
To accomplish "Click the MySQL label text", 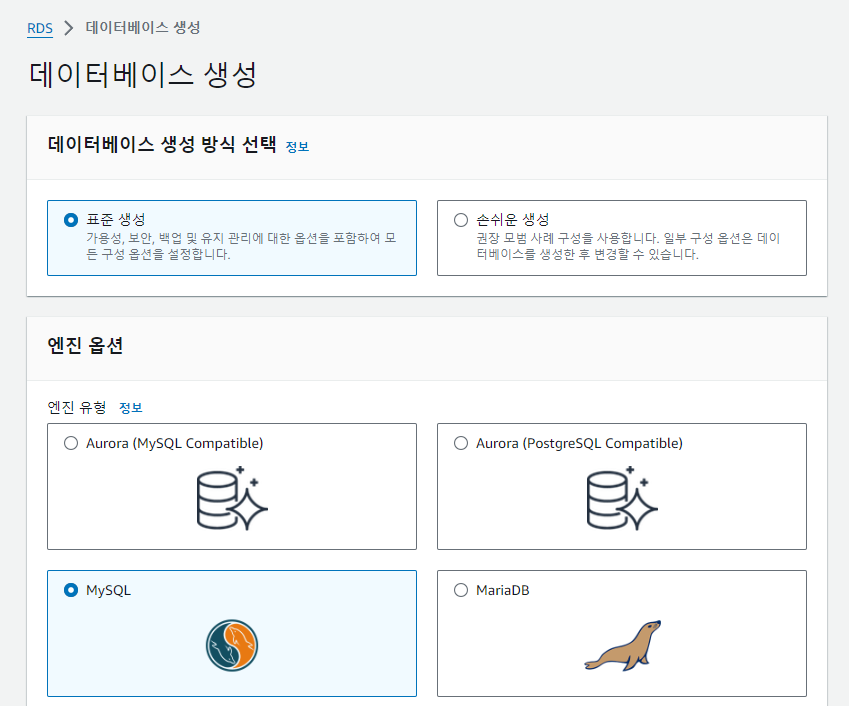I will pyautogui.click(x=108, y=590).
